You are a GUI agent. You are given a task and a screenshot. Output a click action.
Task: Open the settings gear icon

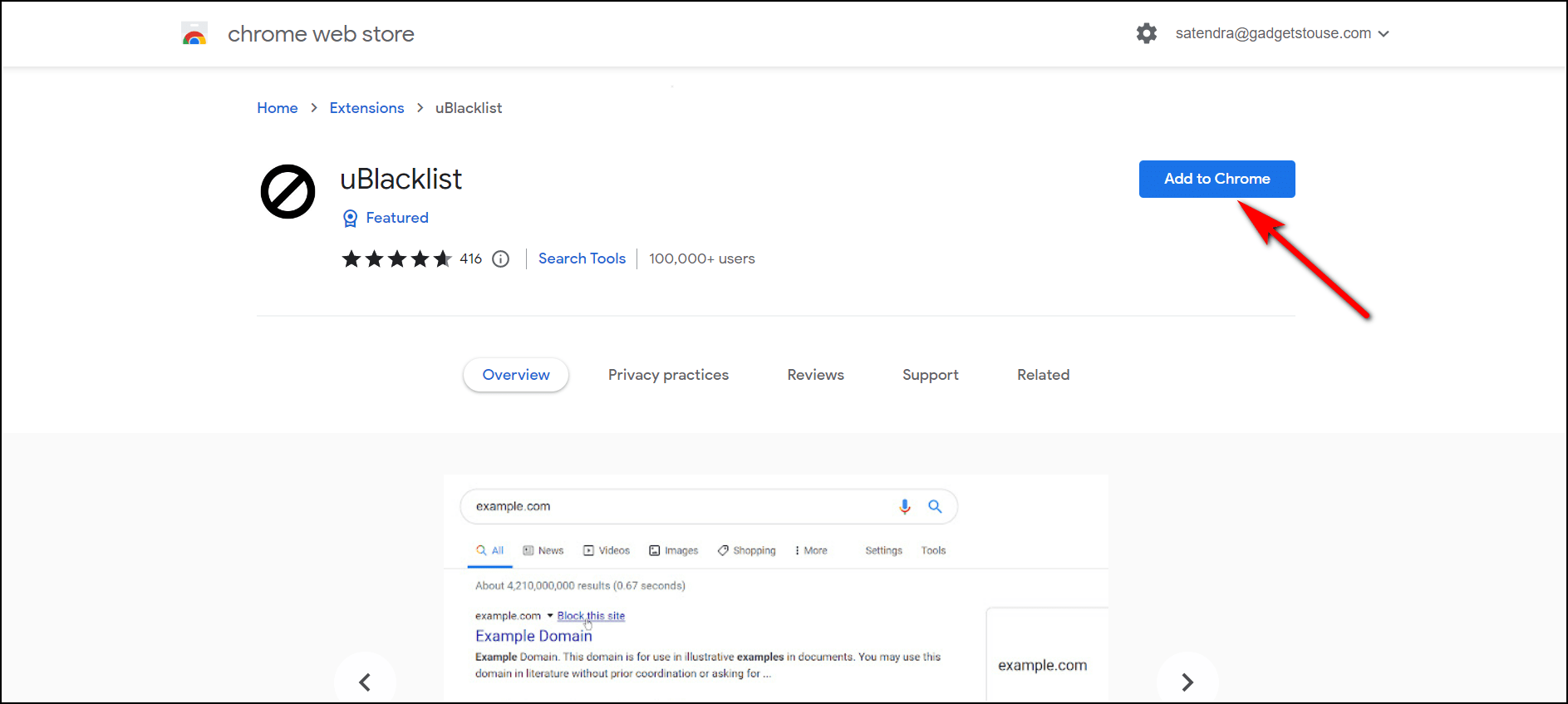point(1147,33)
